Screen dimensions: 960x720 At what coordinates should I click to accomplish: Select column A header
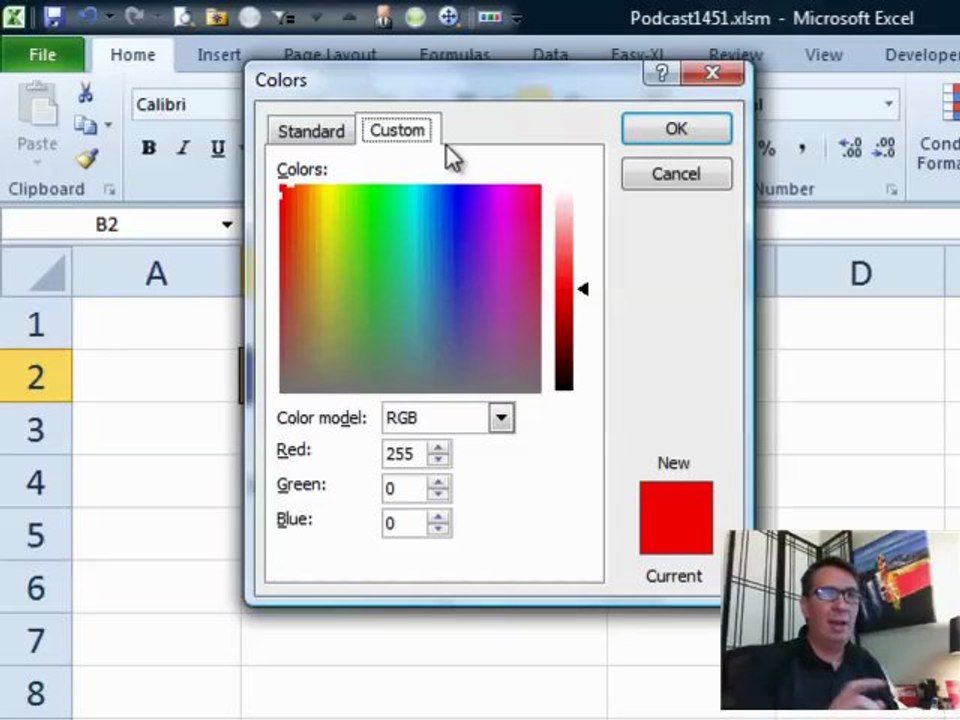pyautogui.click(x=157, y=272)
